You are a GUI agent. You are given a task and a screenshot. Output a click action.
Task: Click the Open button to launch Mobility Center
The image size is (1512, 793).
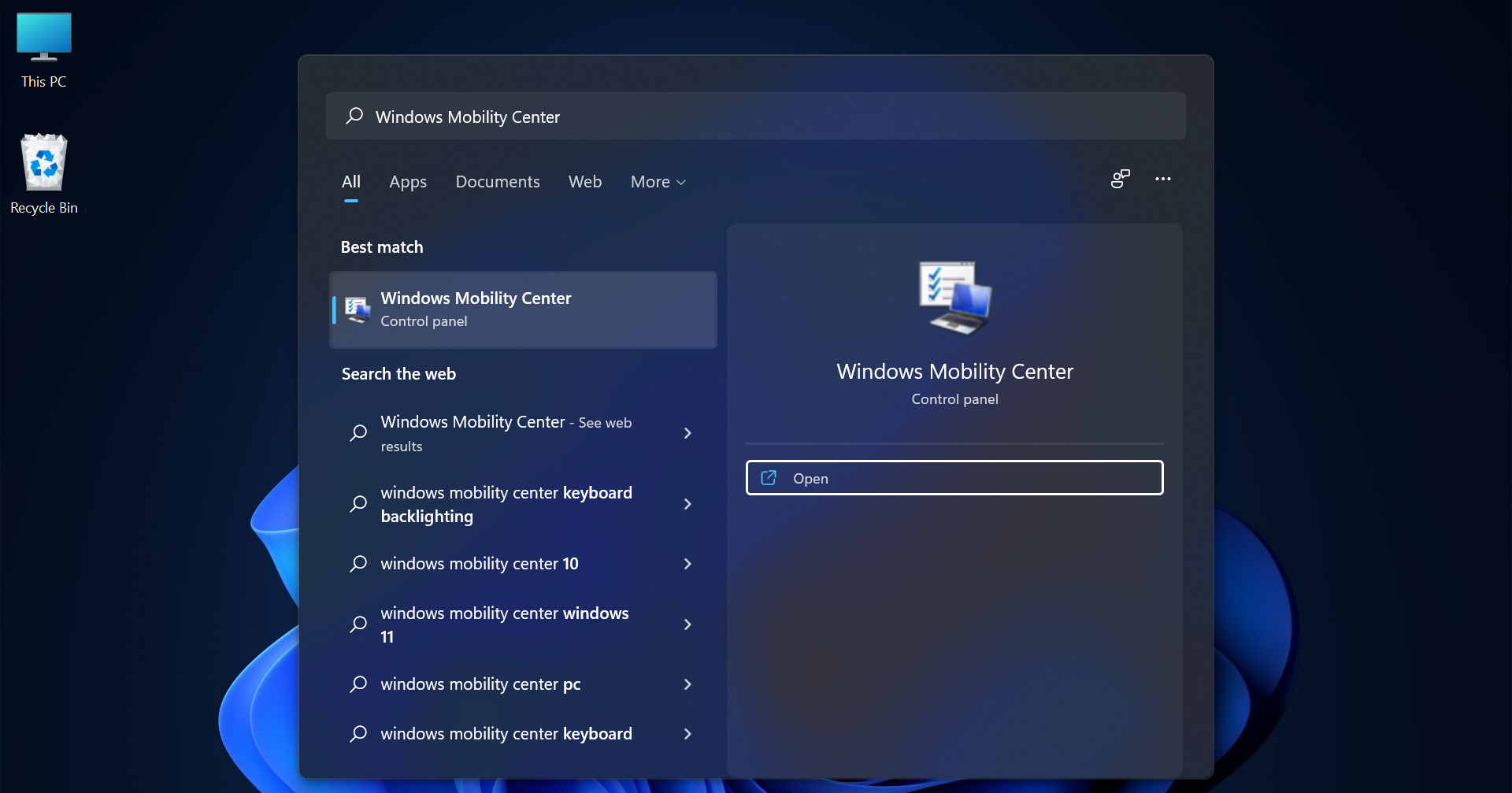(954, 477)
